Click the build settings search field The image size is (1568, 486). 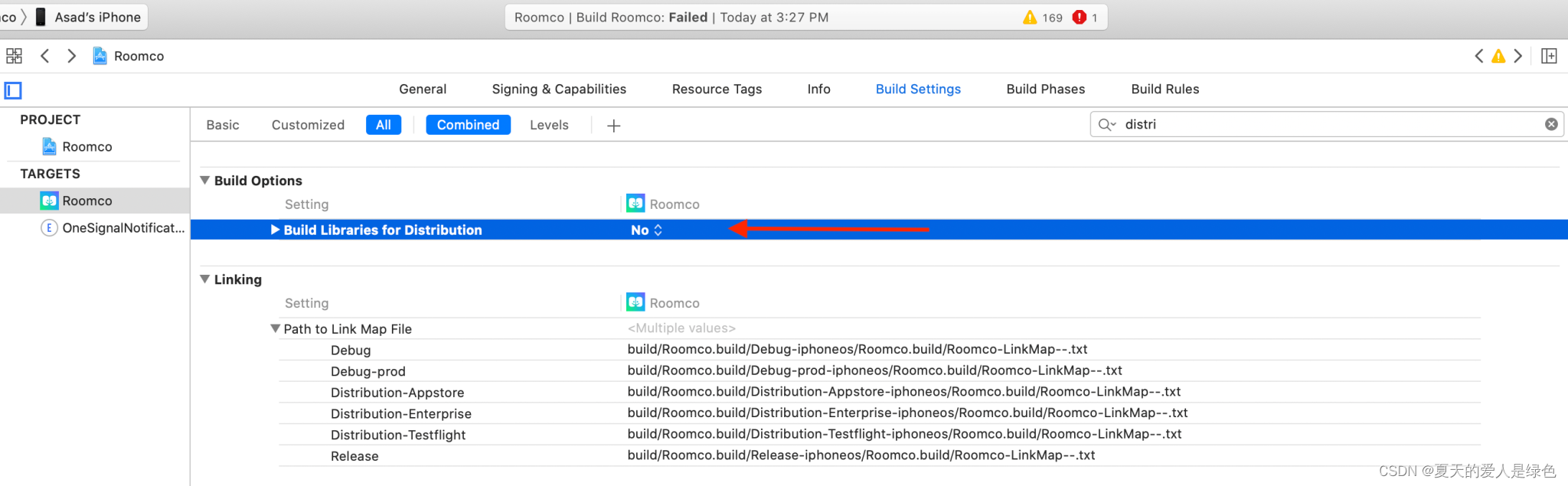[x=1327, y=124]
